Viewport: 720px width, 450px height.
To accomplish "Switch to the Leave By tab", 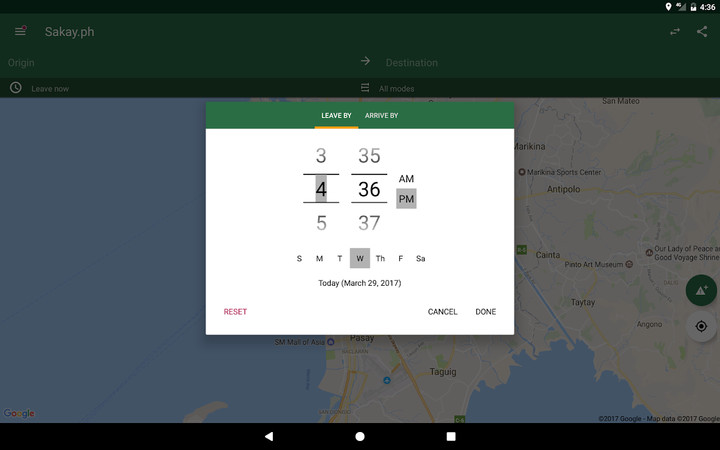I will pyautogui.click(x=336, y=115).
